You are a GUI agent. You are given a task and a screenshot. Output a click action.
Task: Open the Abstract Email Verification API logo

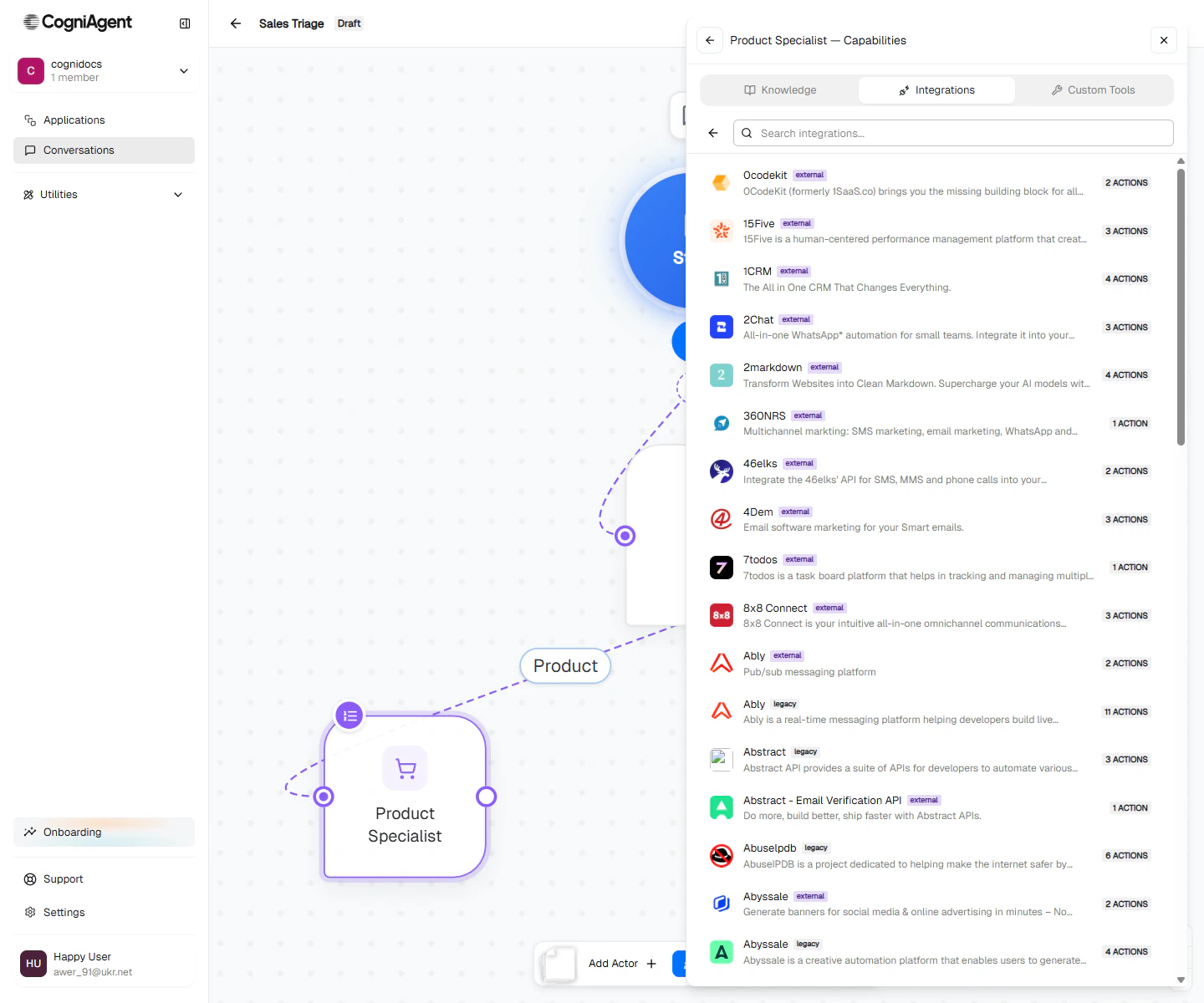pyautogui.click(x=722, y=807)
